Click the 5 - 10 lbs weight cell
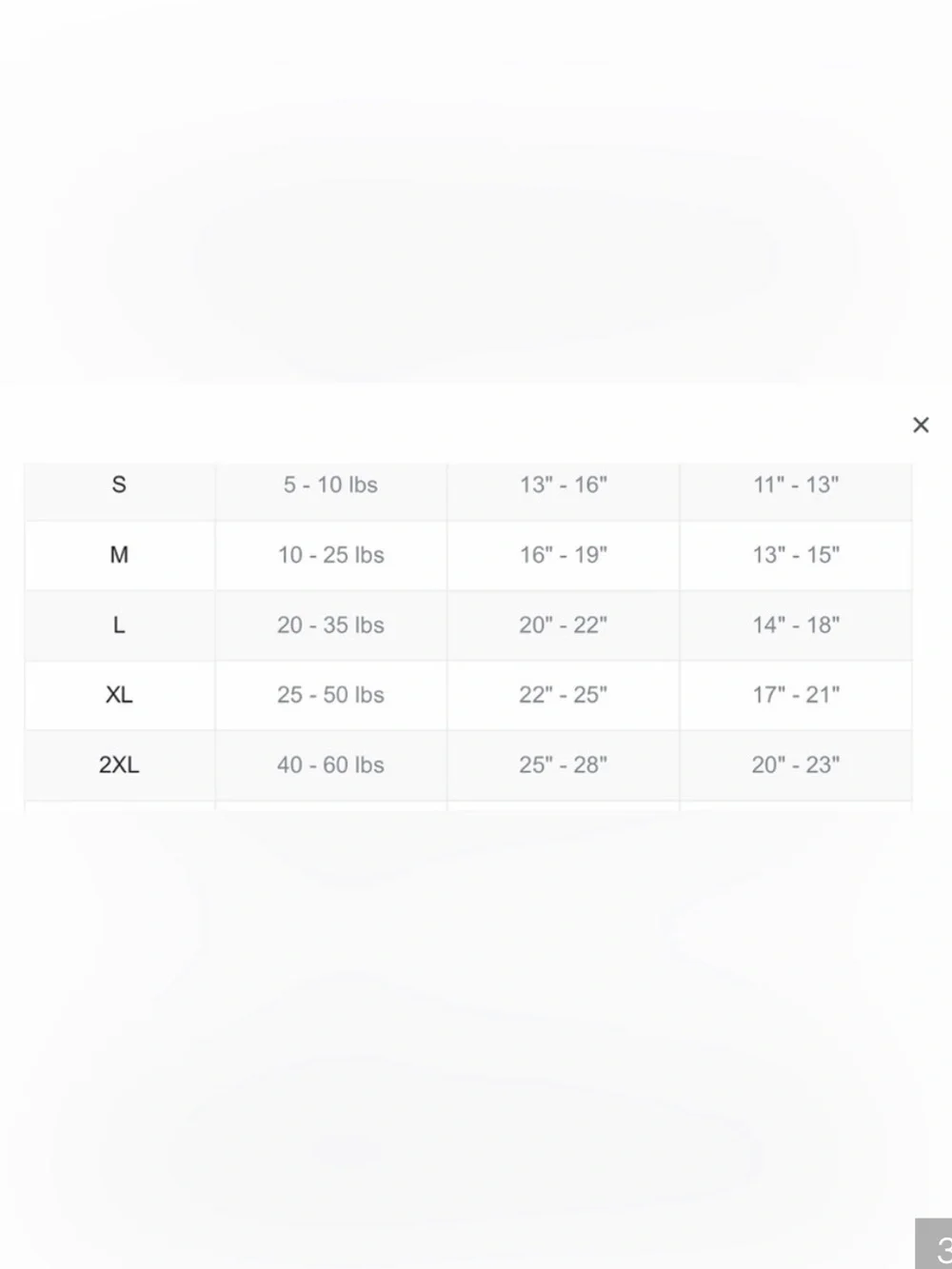Viewport: 952px width, 1269px height. (x=330, y=486)
